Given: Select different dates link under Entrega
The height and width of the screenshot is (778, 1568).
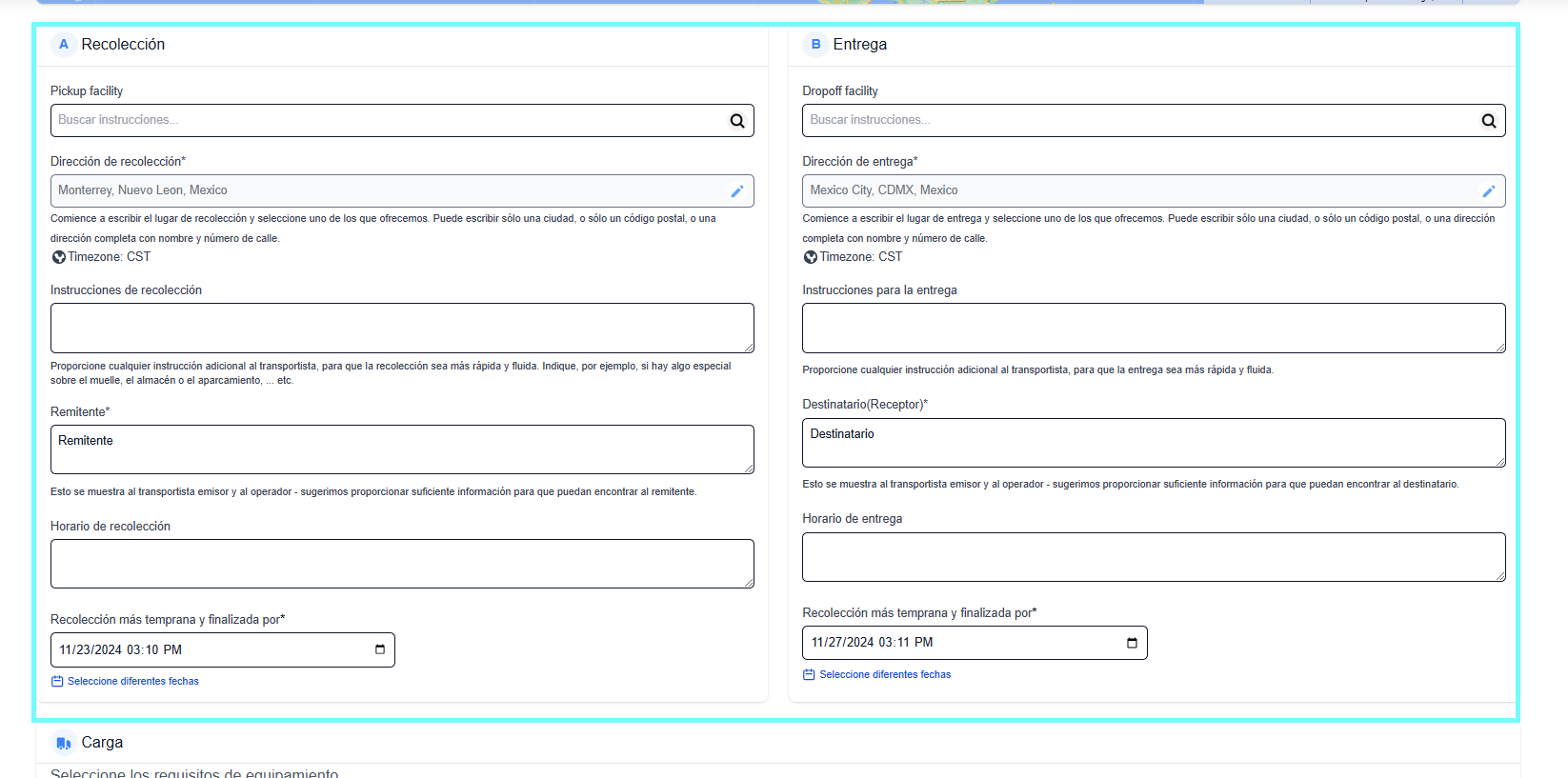Looking at the screenshot, I should 884,674.
